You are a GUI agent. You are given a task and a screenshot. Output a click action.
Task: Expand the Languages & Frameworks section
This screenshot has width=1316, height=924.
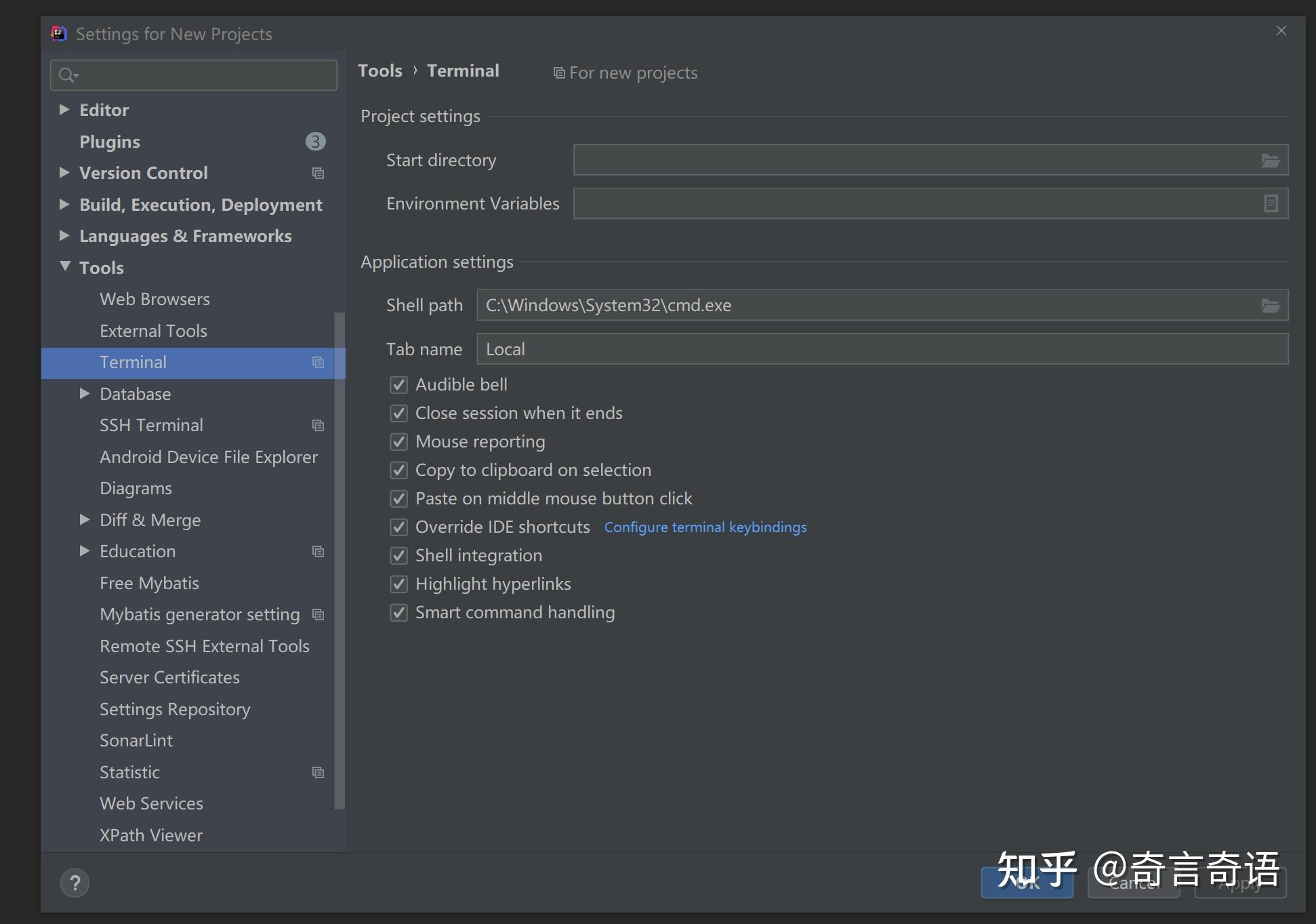64,235
